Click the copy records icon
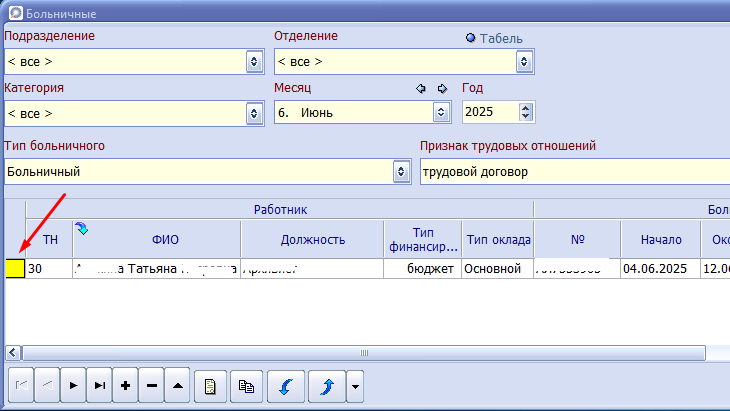This screenshot has width=730, height=411. coord(246,386)
